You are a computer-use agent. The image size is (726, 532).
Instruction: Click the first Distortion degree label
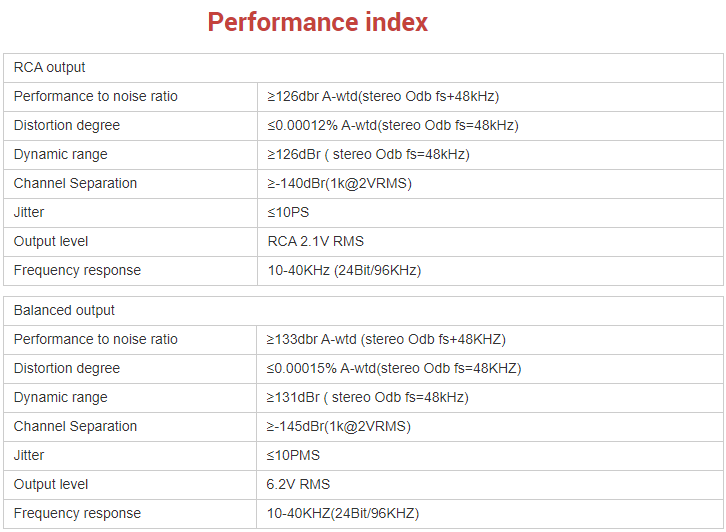[x=67, y=126]
